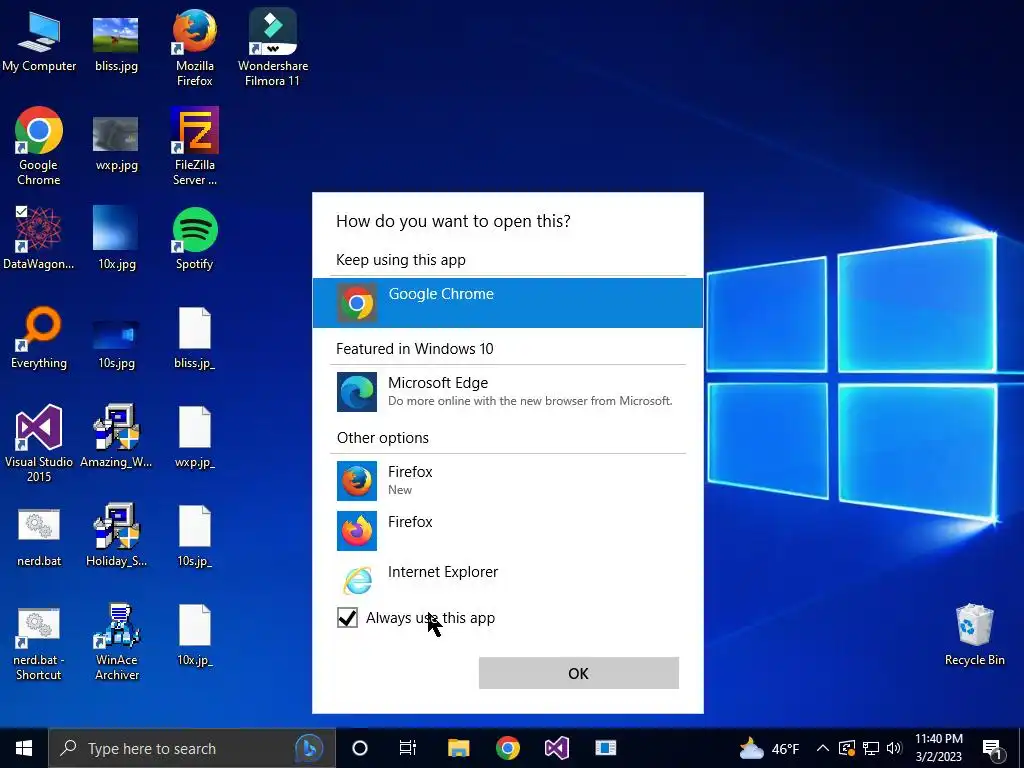The width and height of the screenshot is (1024, 768).
Task: Select the nerd.bat file icon
Action: pos(39,537)
